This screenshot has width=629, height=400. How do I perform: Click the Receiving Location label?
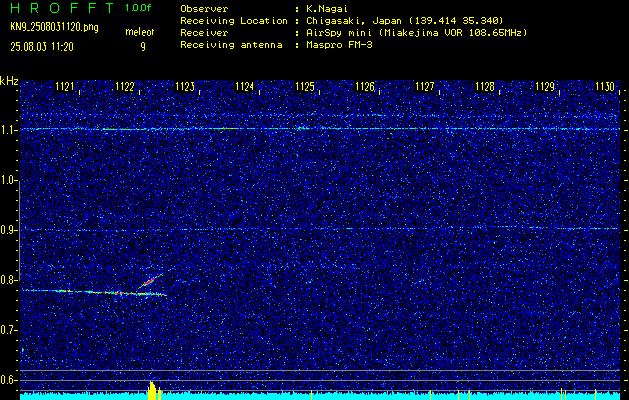click(234, 21)
